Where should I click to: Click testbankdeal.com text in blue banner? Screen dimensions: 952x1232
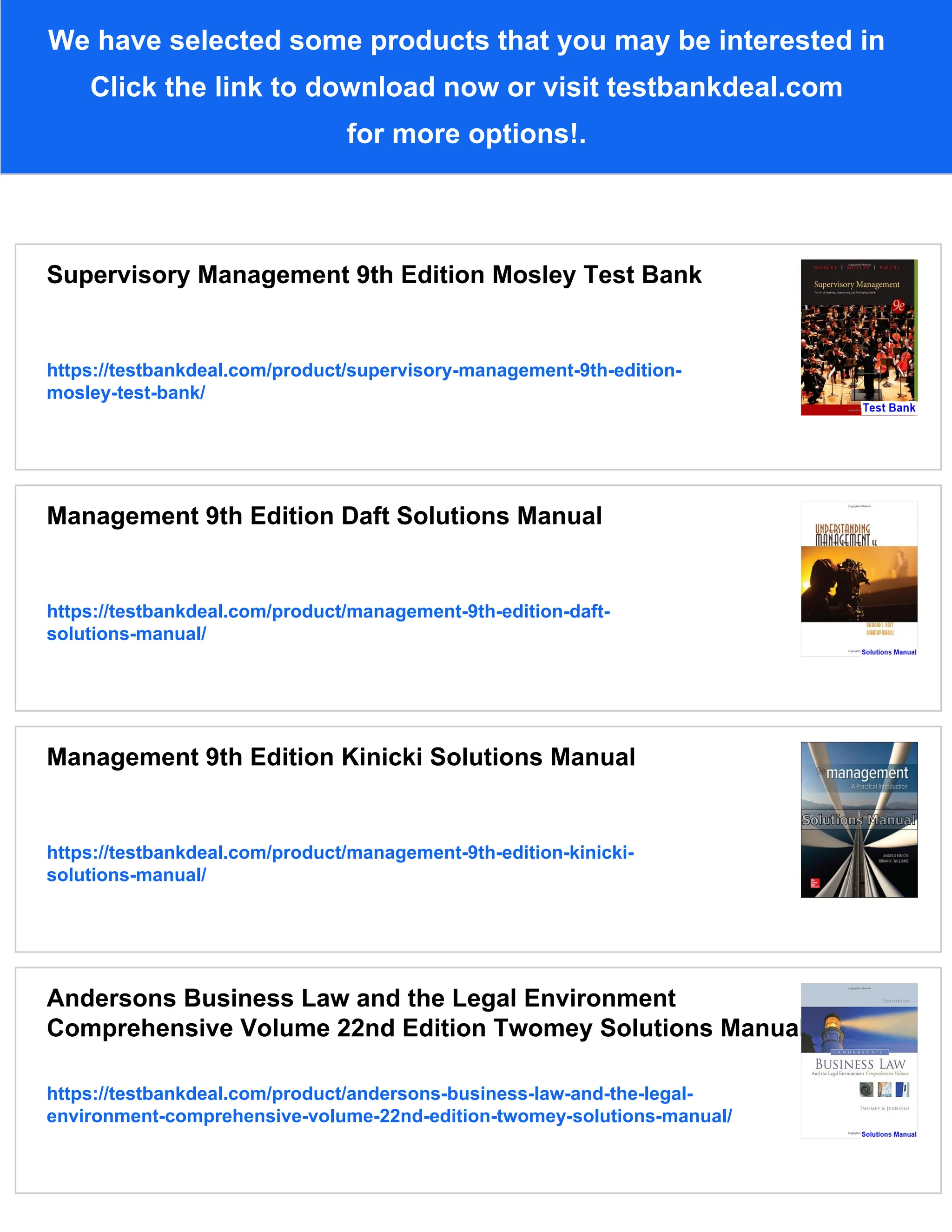[x=724, y=87]
